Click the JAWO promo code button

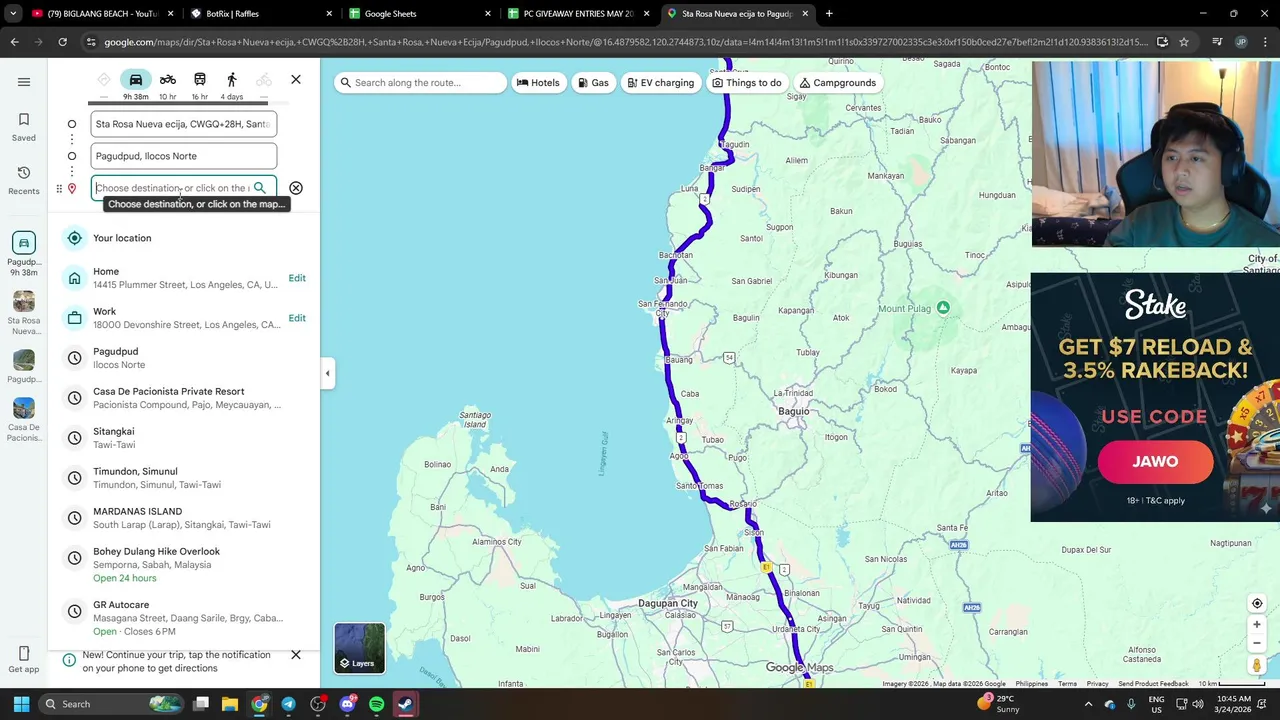(x=1155, y=462)
